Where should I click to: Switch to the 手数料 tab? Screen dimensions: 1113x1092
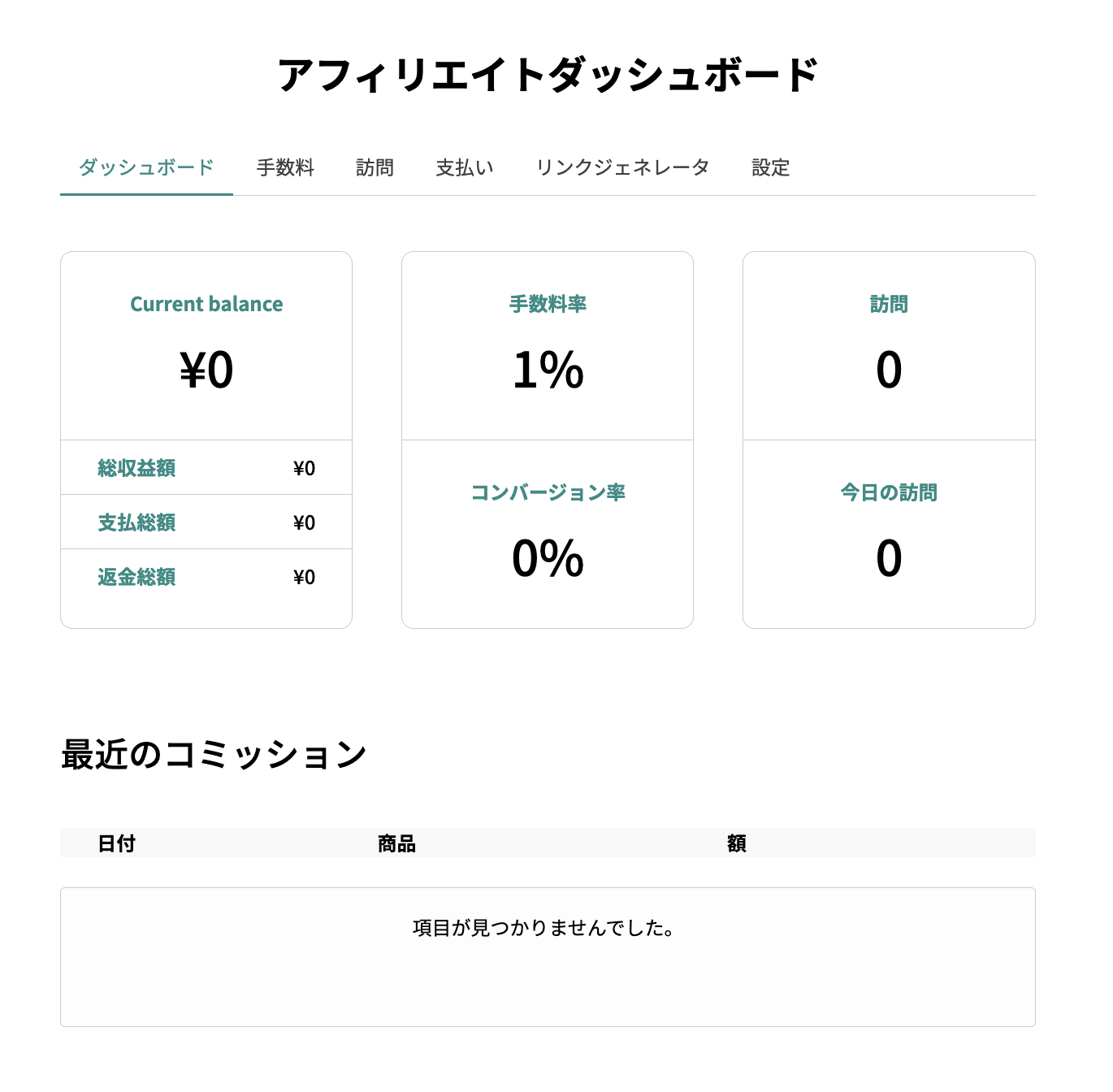click(x=285, y=168)
